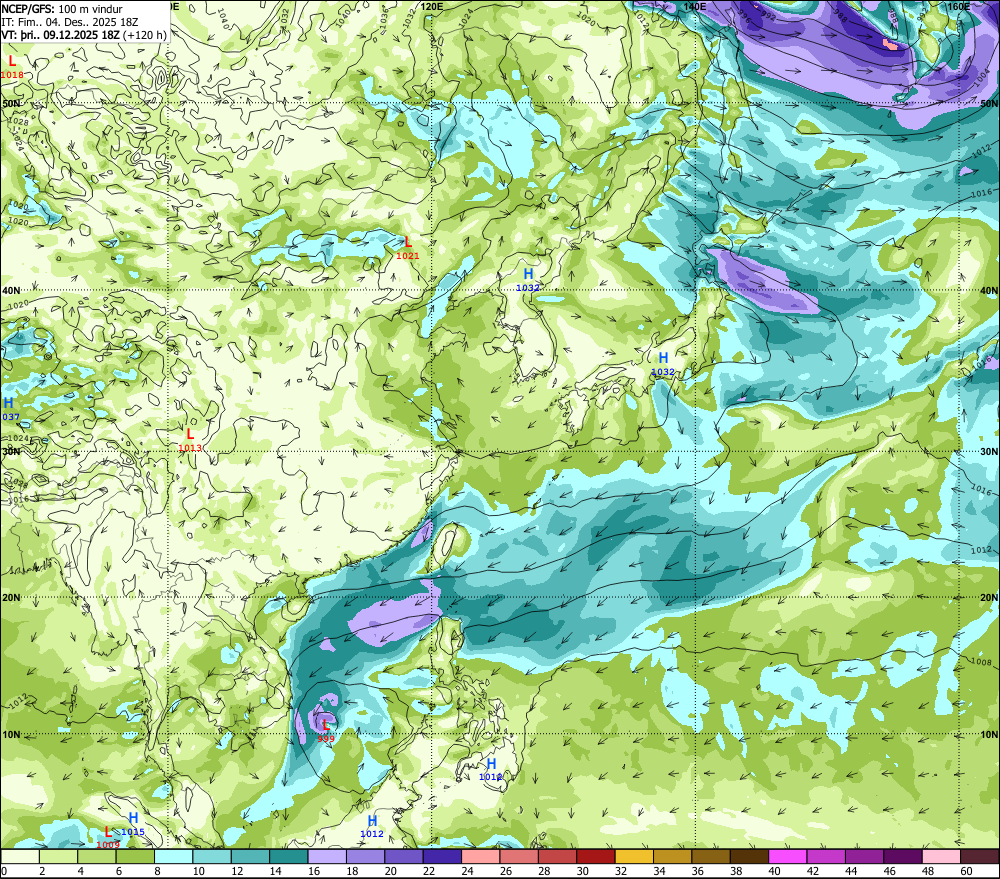Click the legend value 16
Screen dimensions: 1000x879
[x=314, y=871]
